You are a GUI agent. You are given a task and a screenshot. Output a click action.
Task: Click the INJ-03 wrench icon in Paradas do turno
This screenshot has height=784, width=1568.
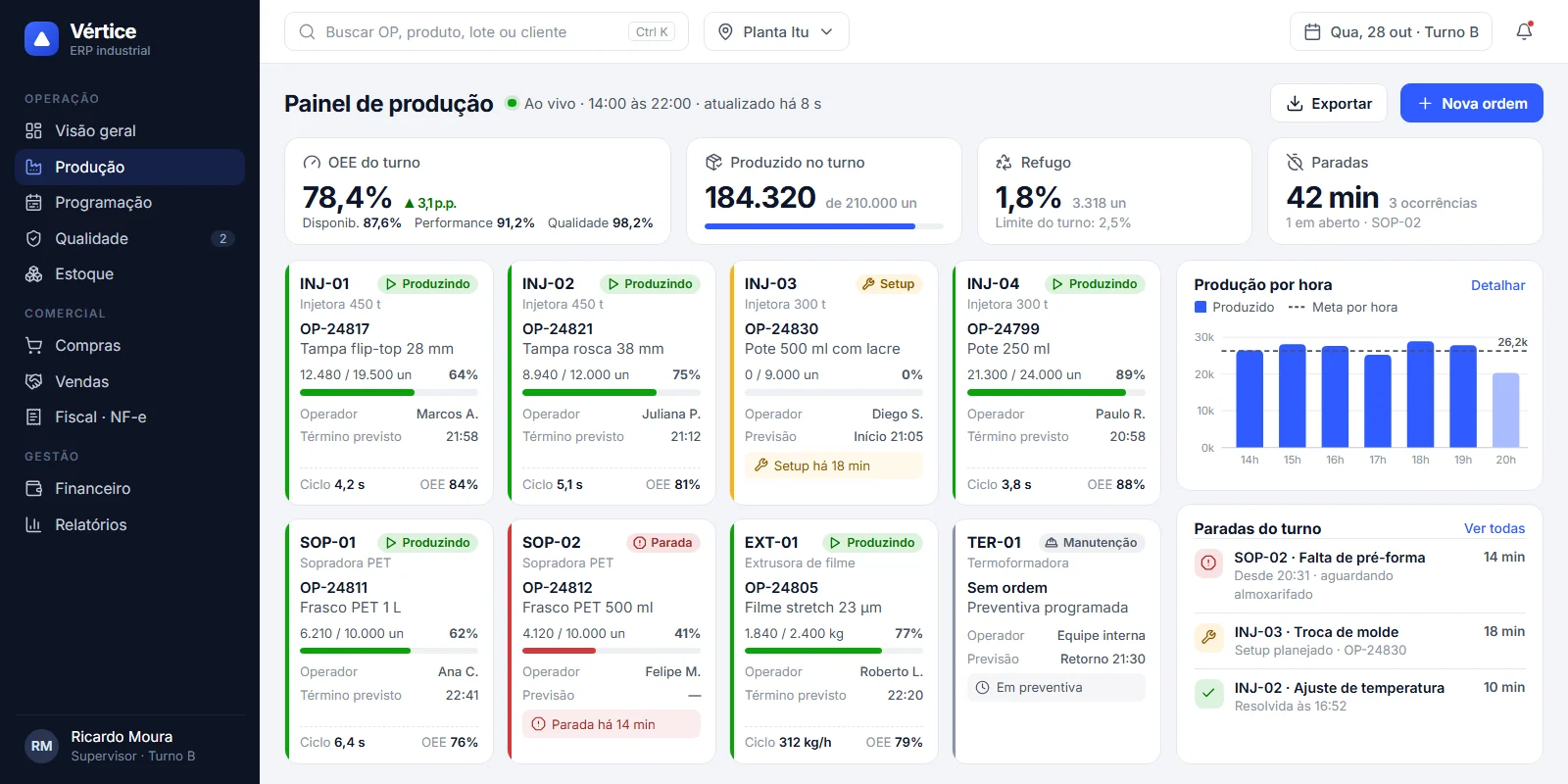pos(1208,638)
